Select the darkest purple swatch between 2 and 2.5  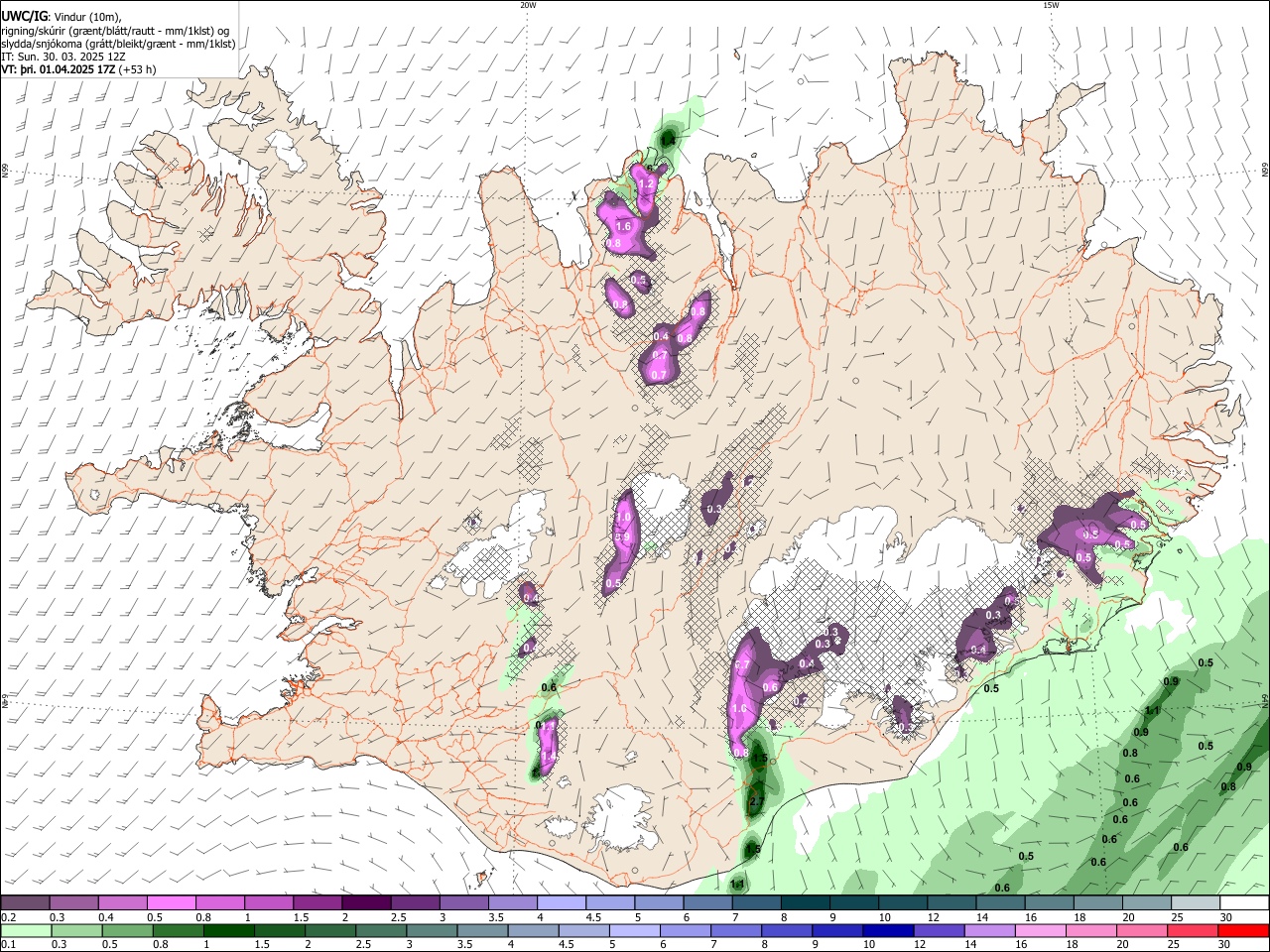click(366, 903)
